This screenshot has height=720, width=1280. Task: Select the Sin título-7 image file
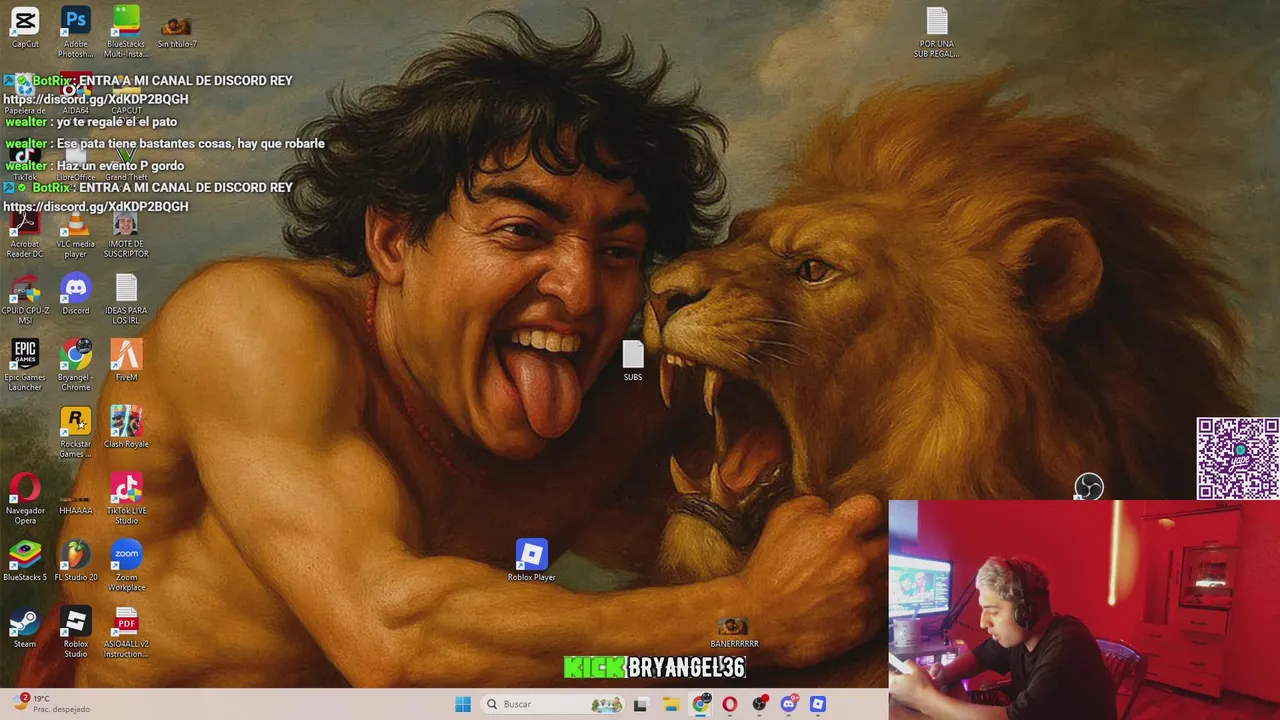point(177,32)
